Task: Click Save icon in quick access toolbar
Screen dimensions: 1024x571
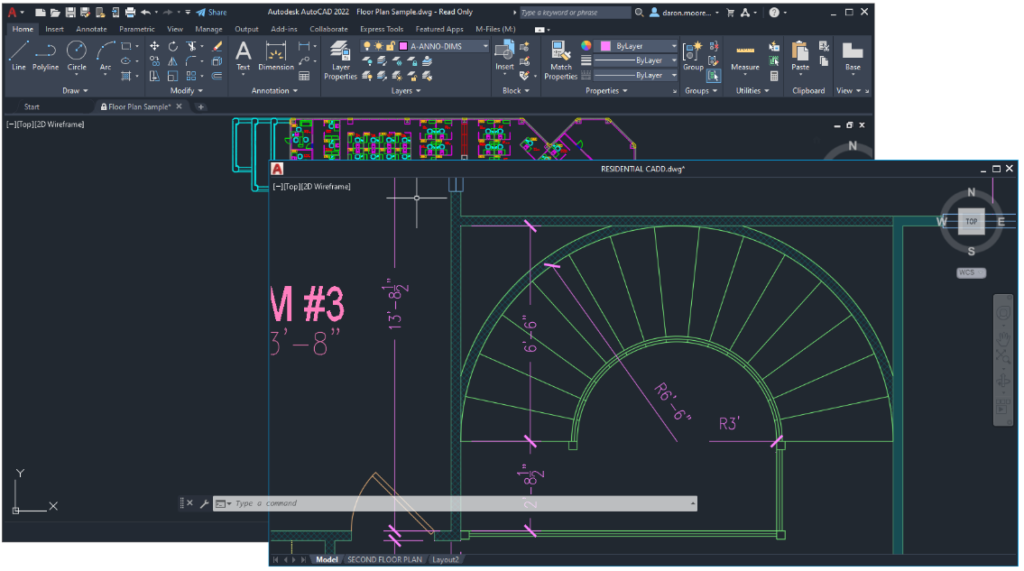Action: pos(71,12)
